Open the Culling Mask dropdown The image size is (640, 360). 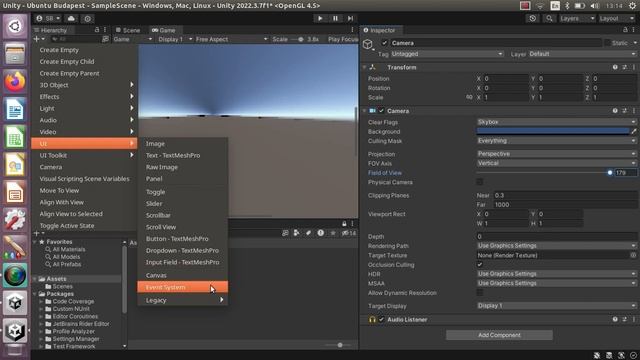(557, 141)
